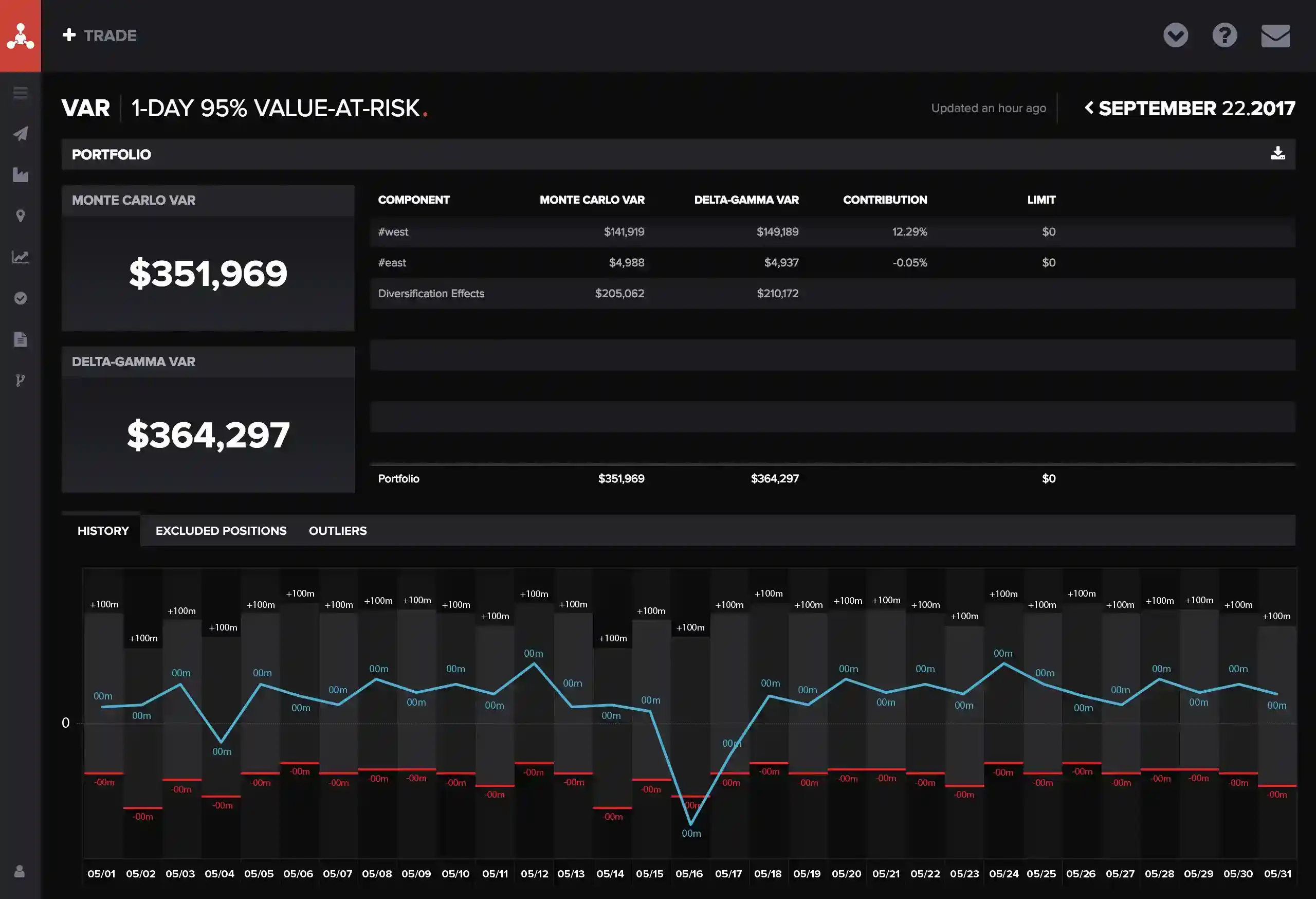This screenshot has height=899, width=1316.
Task: Click the Delta-Gamma VAR column header
Action: (746, 200)
